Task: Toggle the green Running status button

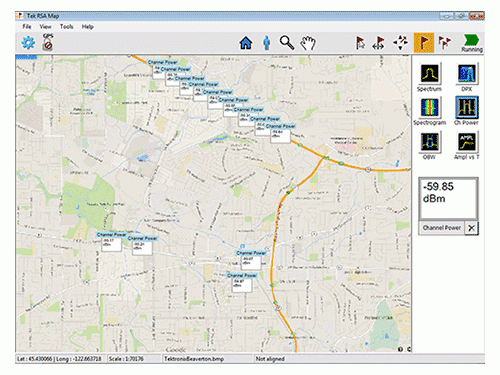Action: pos(472,43)
